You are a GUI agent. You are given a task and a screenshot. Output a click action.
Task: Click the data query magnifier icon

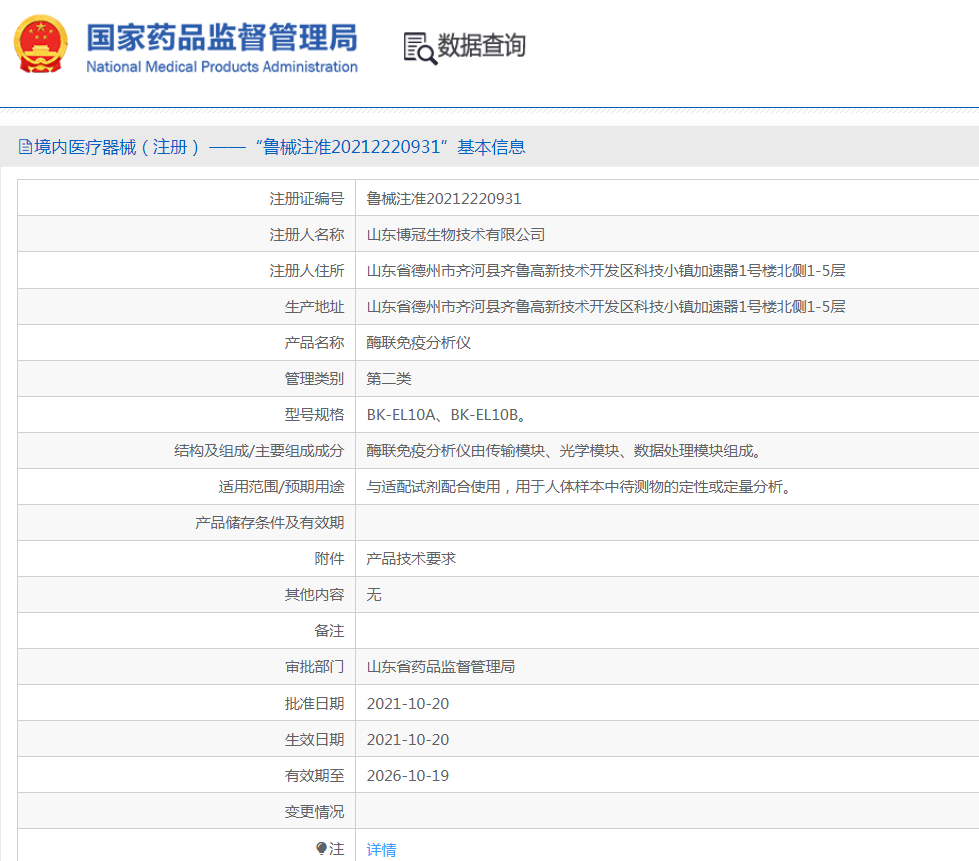(x=420, y=48)
